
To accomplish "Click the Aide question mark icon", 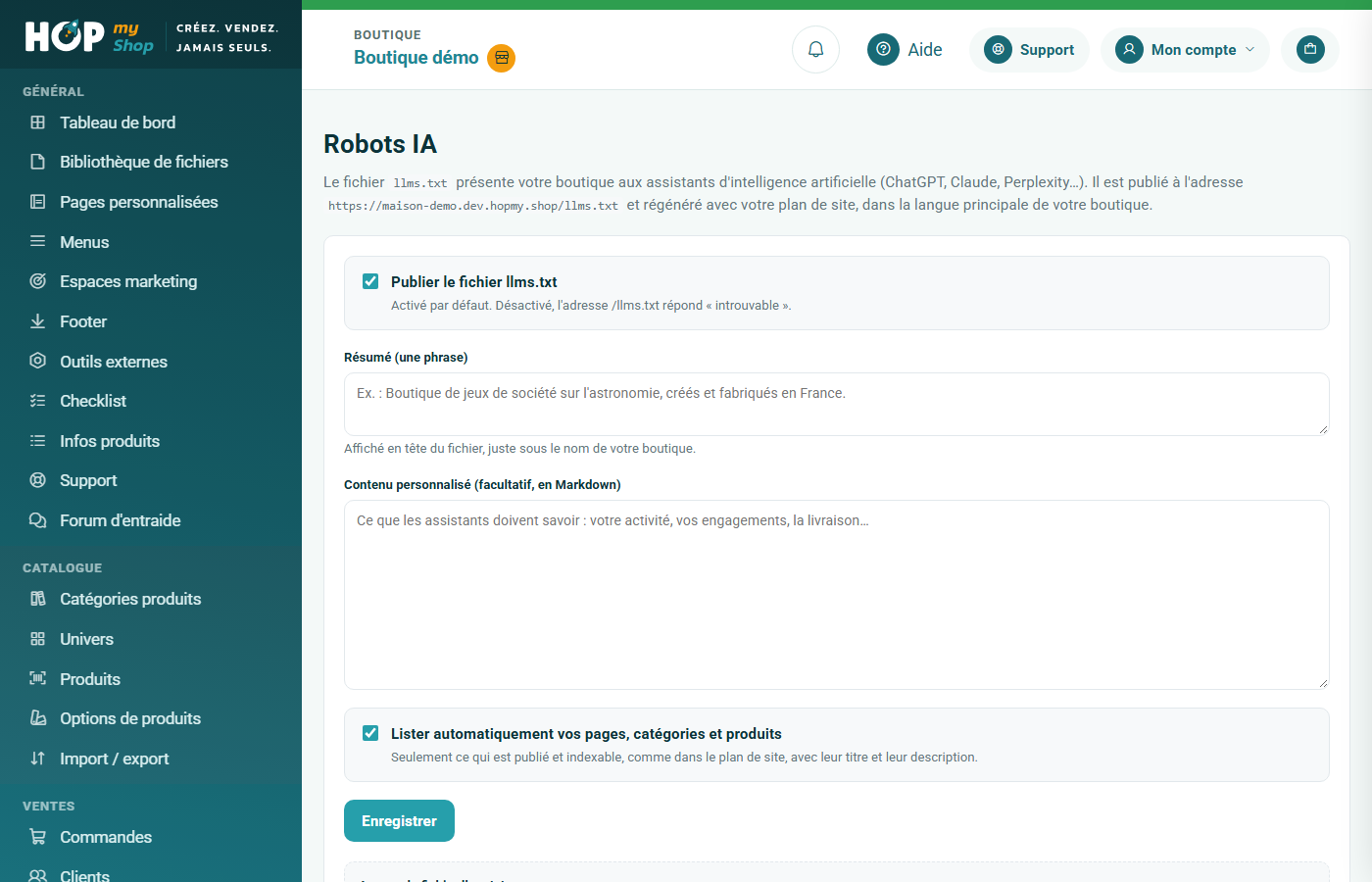I will click(x=883, y=49).
